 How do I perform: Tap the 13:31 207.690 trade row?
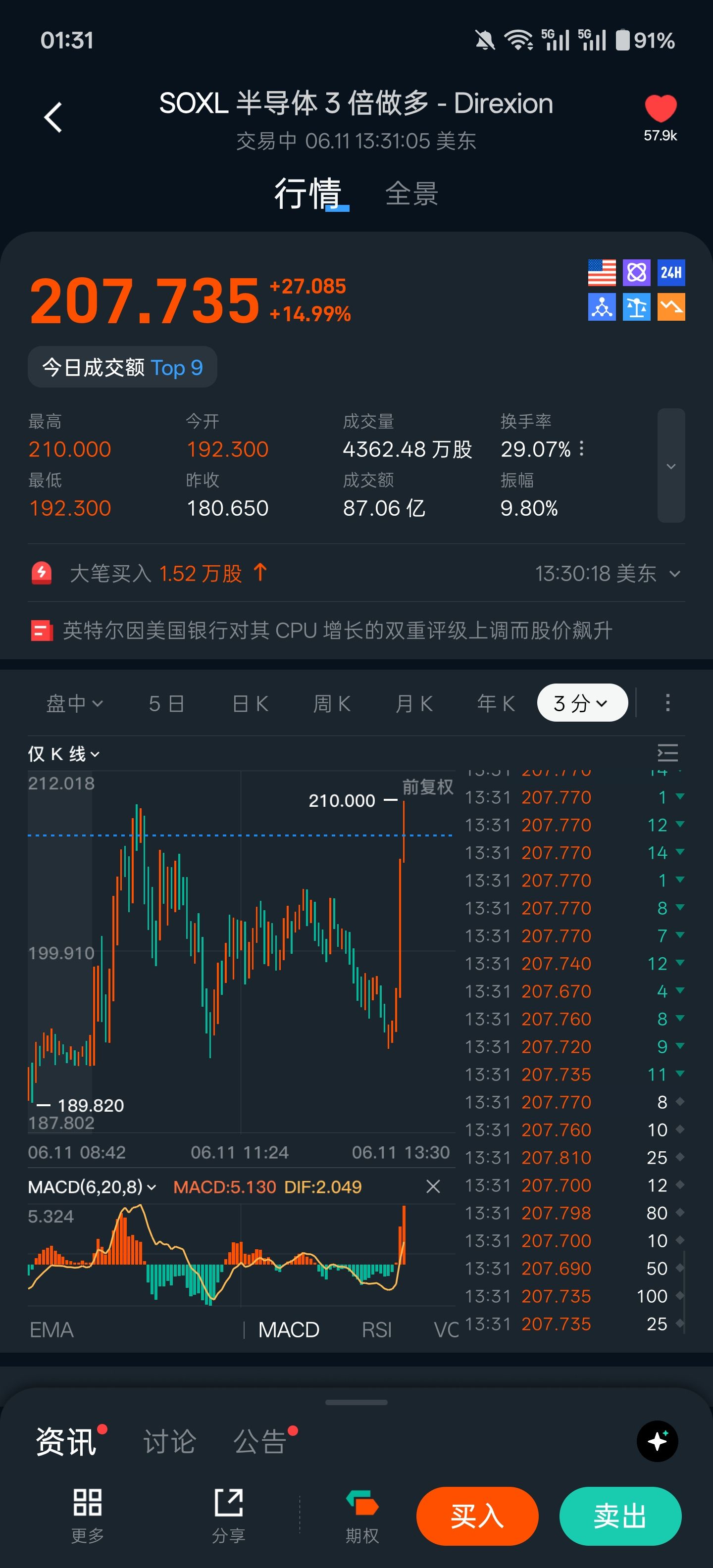pyautogui.click(x=575, y=1268)
